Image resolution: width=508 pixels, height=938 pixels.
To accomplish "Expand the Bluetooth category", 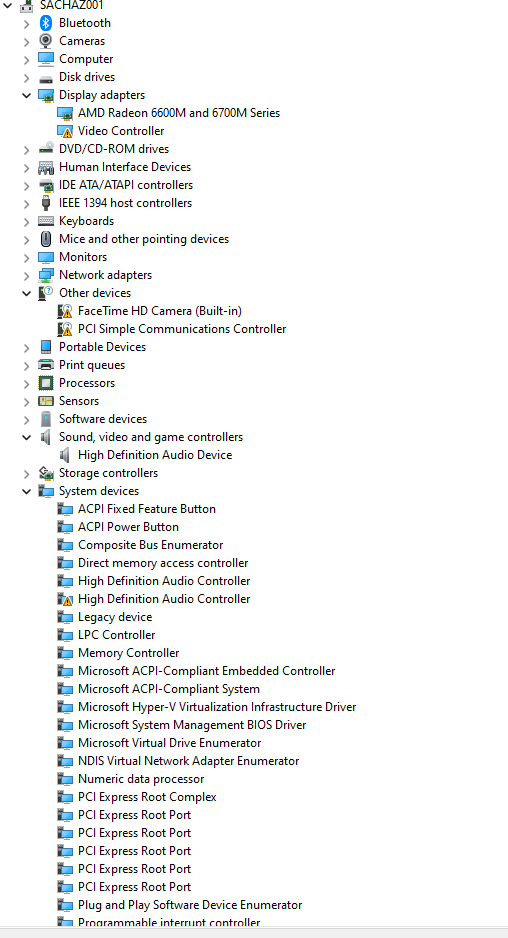I will (x=26, y=23).
